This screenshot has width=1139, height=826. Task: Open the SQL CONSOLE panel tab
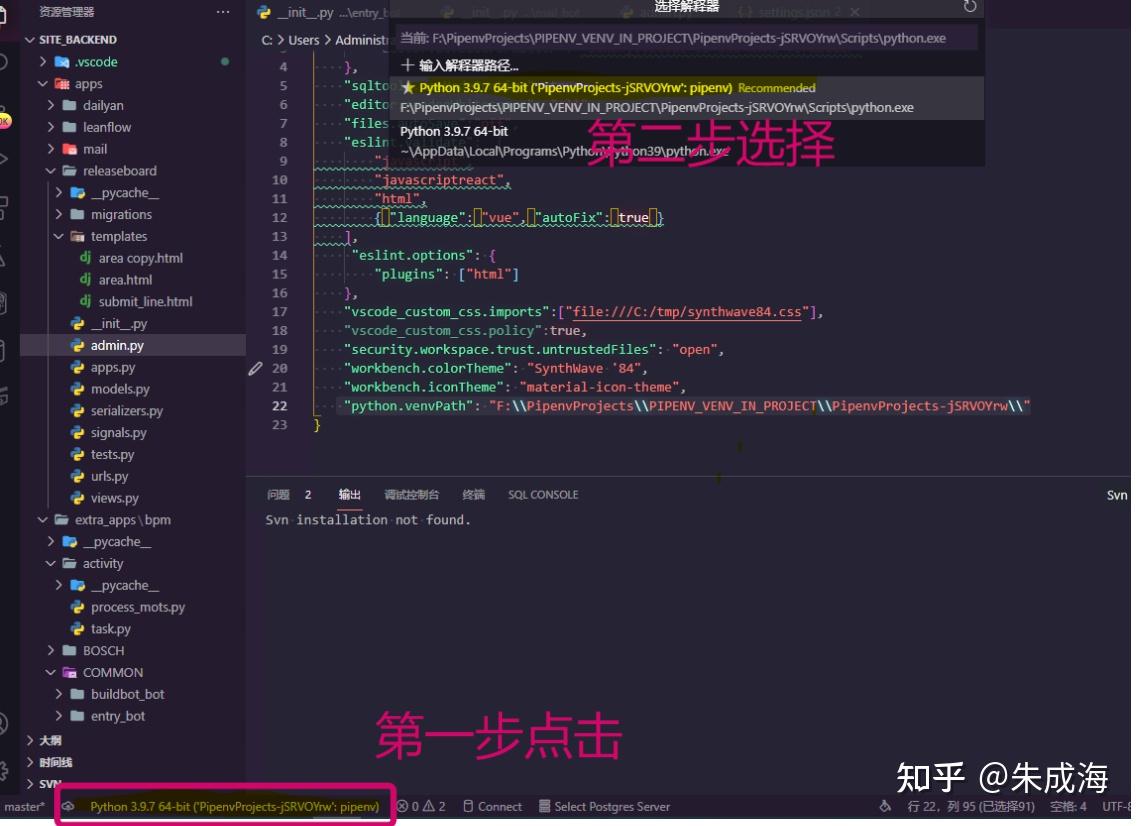coord(543,494)
